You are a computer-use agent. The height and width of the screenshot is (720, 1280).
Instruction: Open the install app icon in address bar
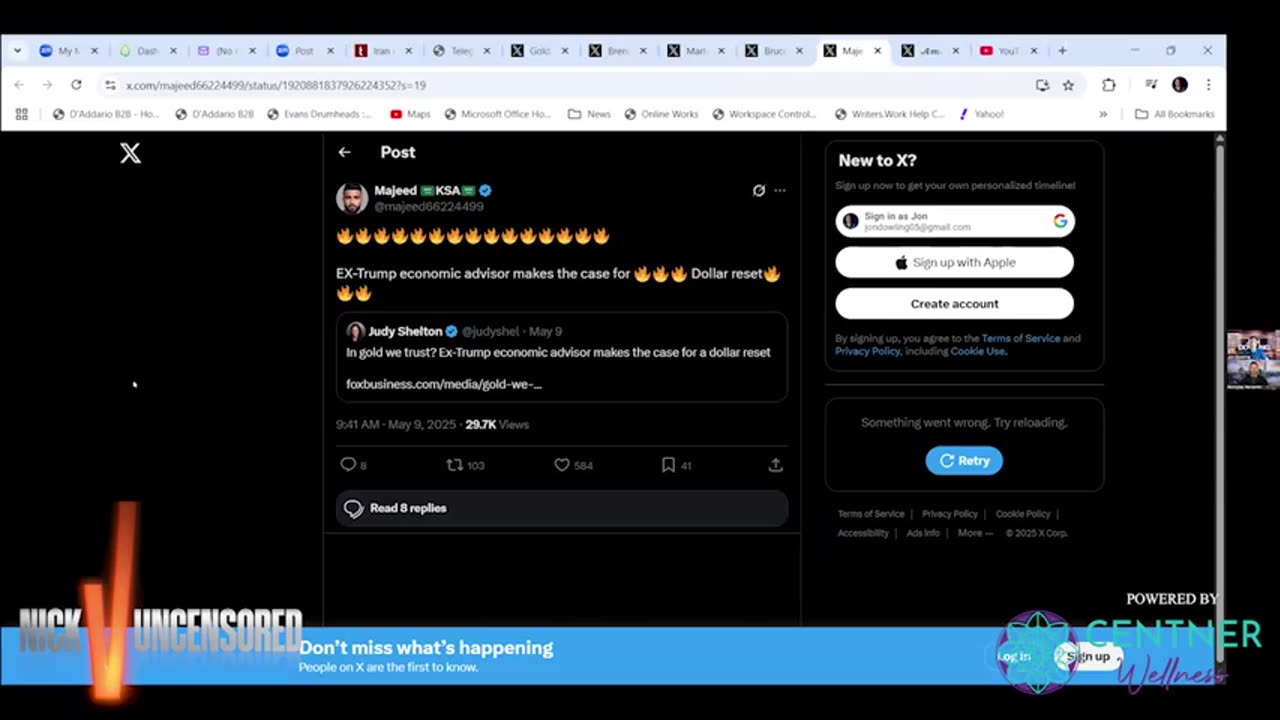(1043, 85)
